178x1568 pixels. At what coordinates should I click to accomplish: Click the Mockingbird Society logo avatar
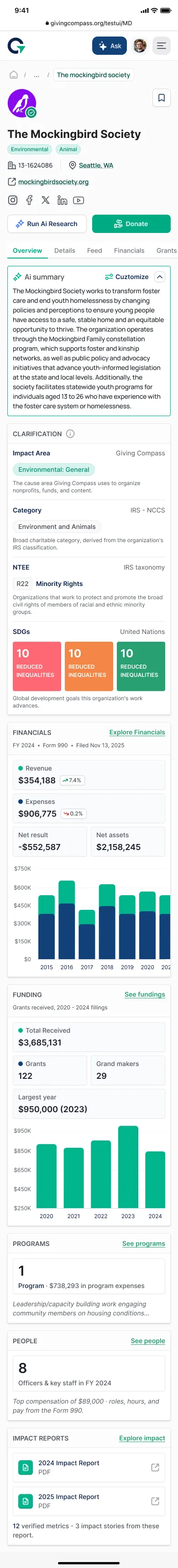click(x=22, y=104)
